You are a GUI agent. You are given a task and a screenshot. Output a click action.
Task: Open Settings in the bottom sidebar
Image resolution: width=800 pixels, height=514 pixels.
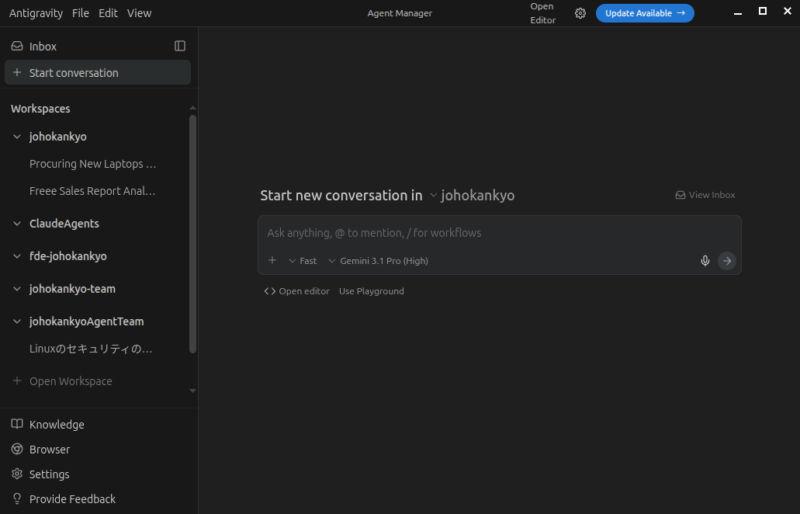point(49,474)
